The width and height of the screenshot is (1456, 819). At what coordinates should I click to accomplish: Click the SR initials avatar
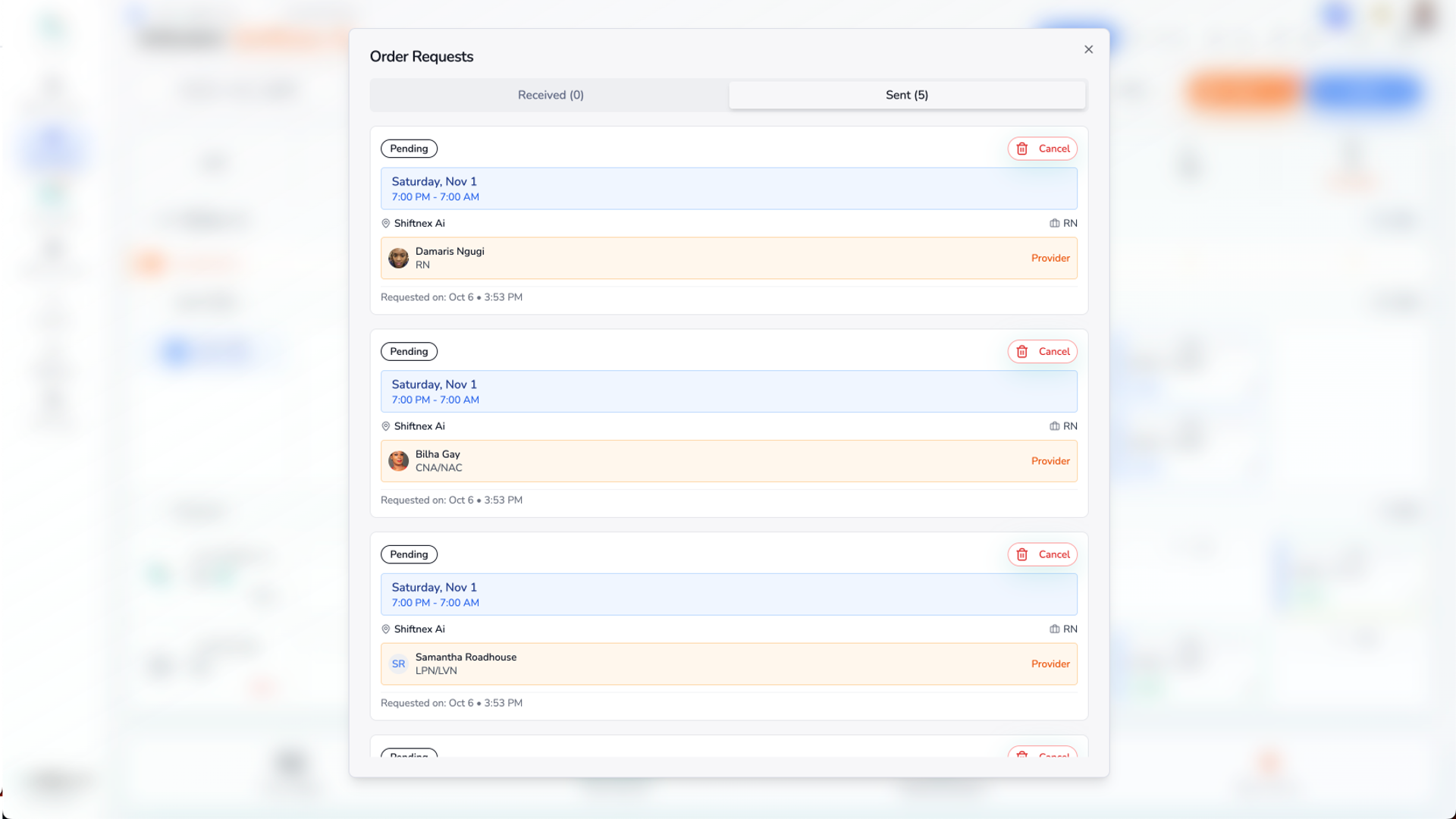click(398, 664)
